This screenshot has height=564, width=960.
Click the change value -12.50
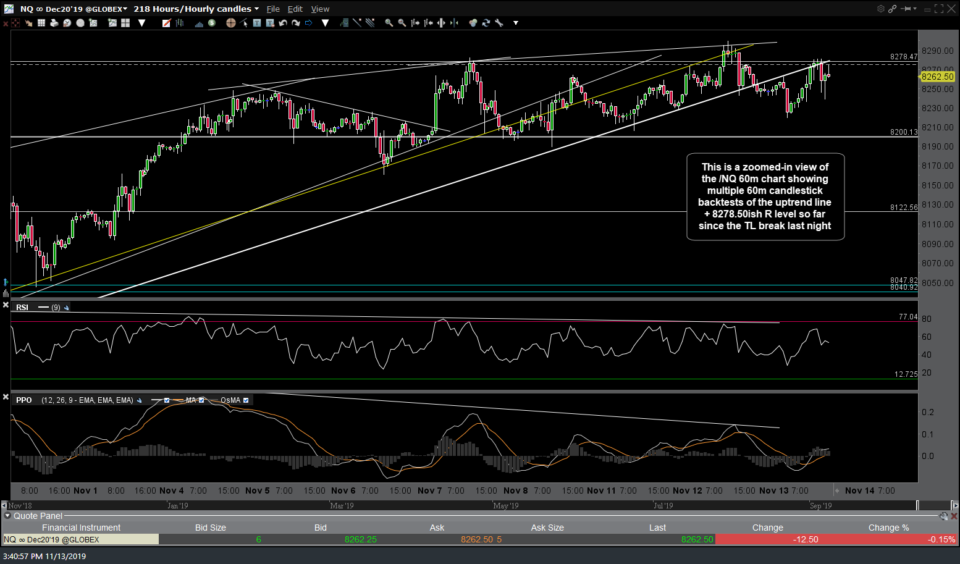coord(805,540)
